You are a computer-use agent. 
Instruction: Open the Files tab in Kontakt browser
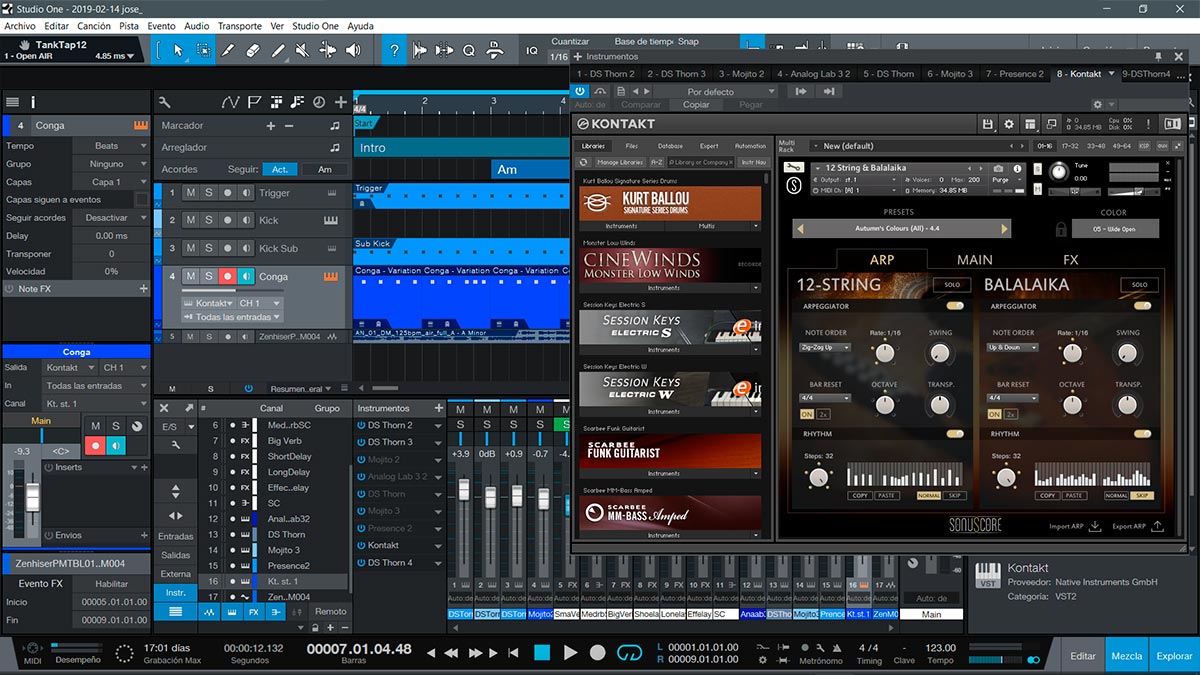coord(632,146)
